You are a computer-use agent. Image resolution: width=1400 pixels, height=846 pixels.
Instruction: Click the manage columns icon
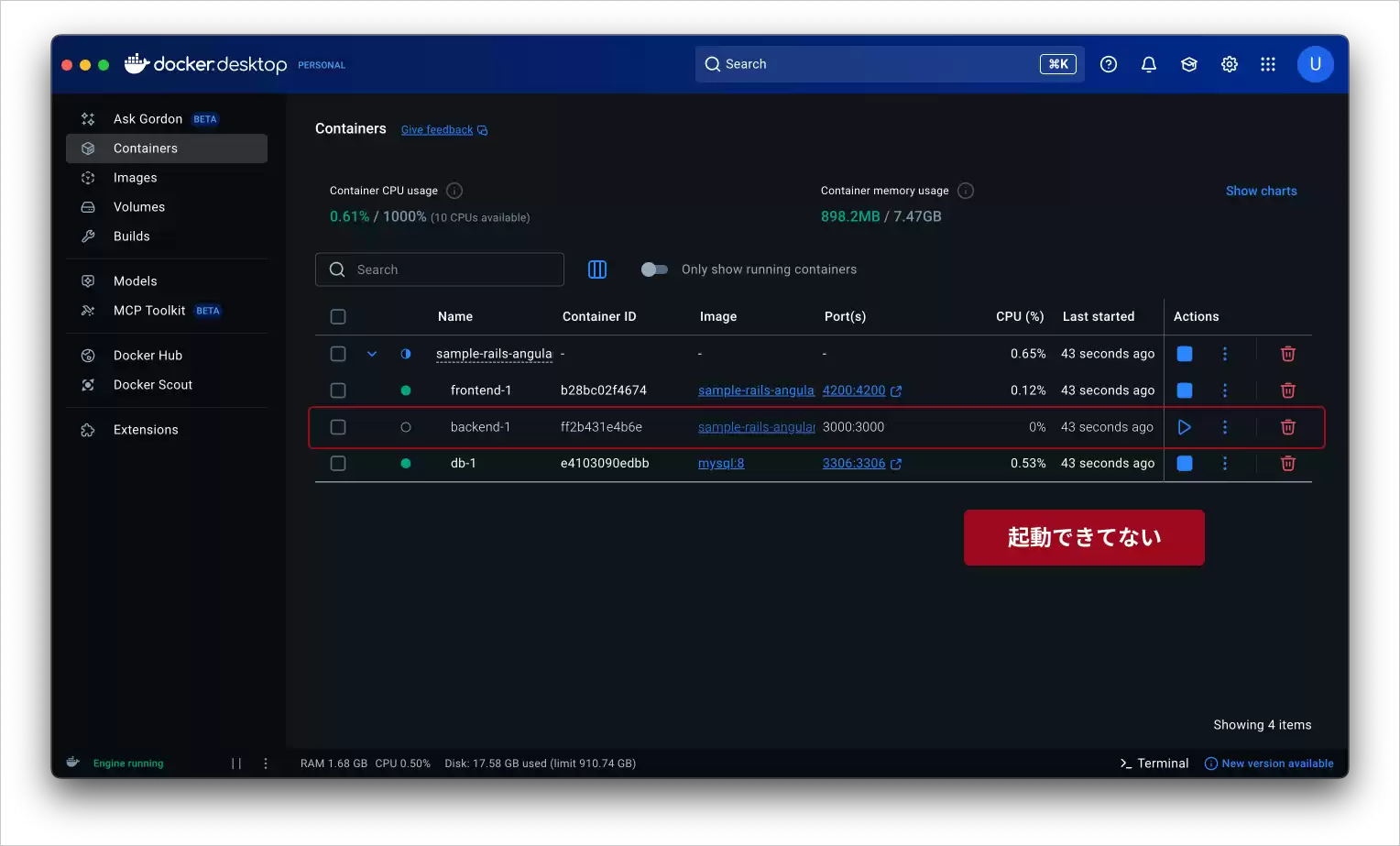pos(597,269)
